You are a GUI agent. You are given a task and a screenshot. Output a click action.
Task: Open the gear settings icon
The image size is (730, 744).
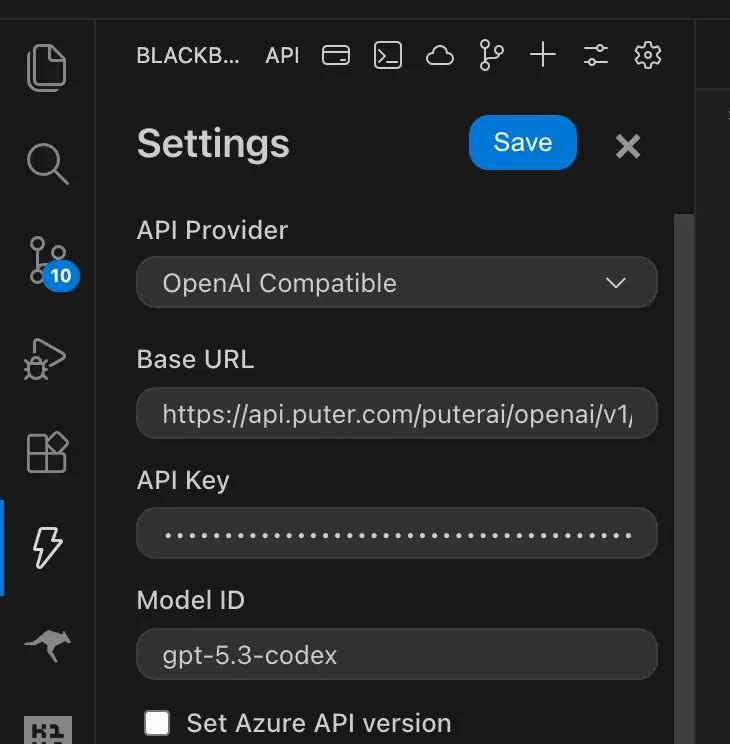(x=648, y=55)
